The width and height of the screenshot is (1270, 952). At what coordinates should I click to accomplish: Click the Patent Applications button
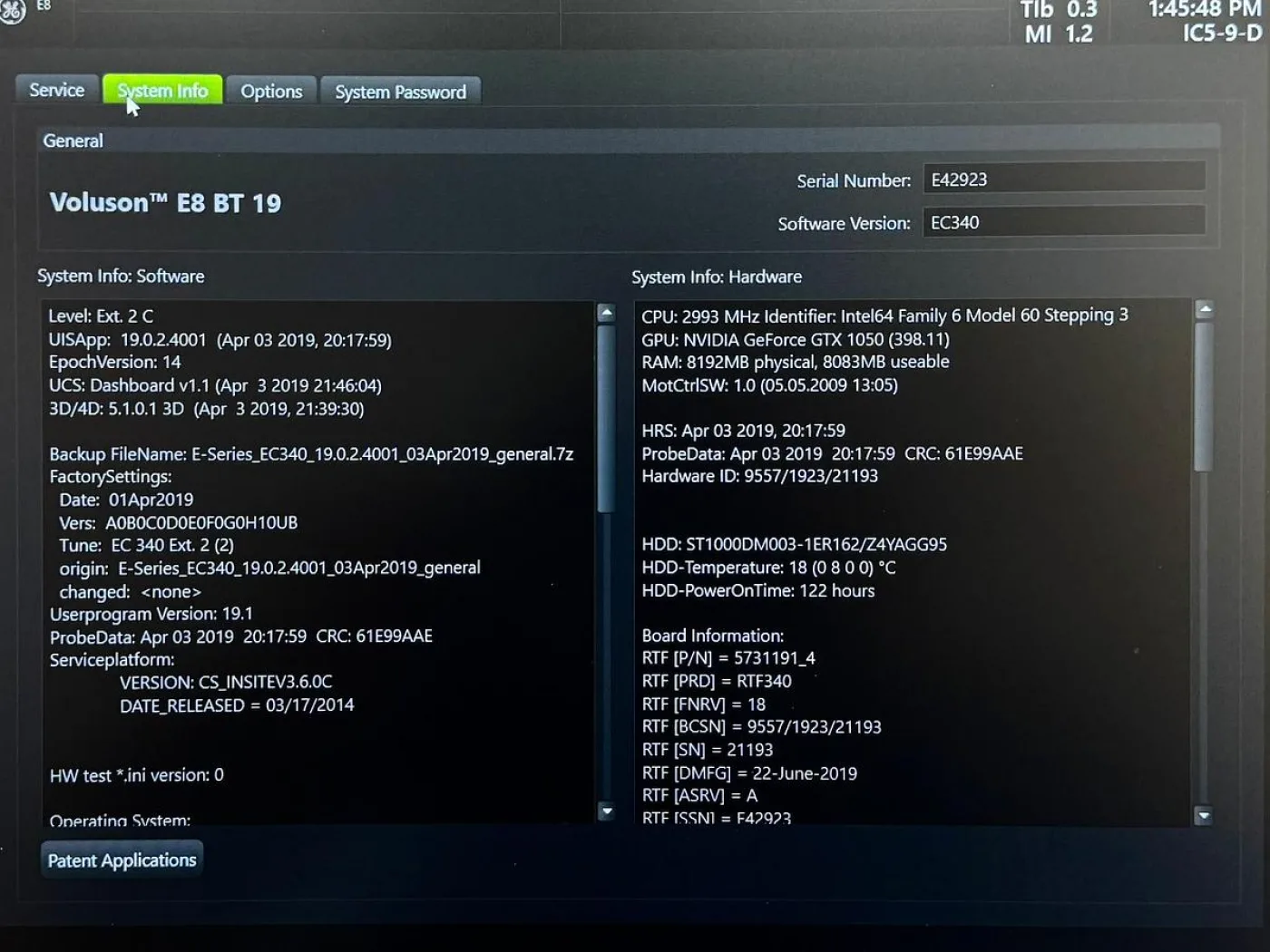(x=122, y=860)
